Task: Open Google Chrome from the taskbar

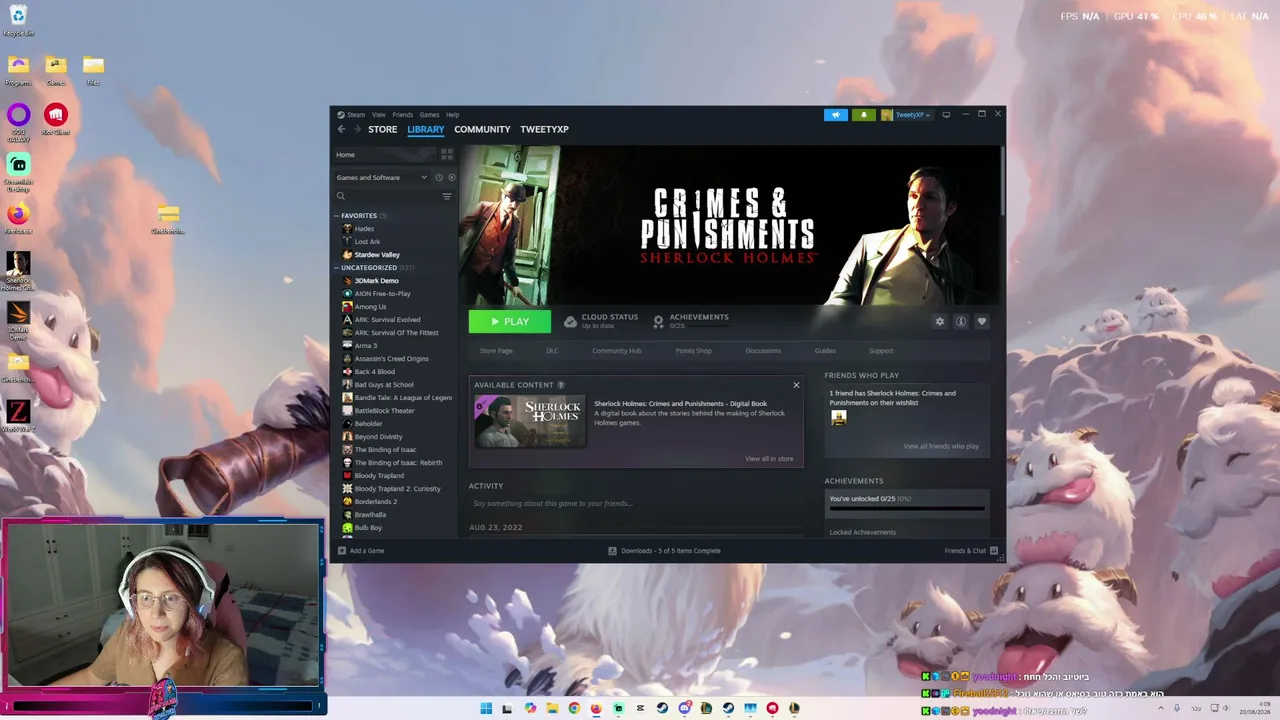Action: (x=574, y=708)
